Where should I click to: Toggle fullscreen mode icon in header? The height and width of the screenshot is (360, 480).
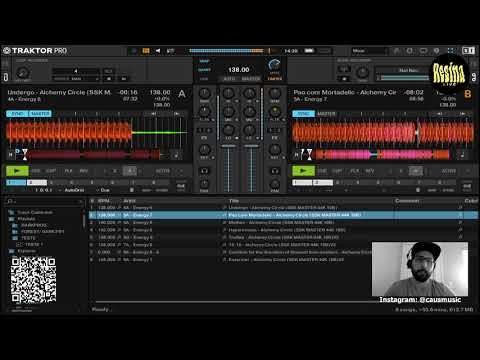451,51
